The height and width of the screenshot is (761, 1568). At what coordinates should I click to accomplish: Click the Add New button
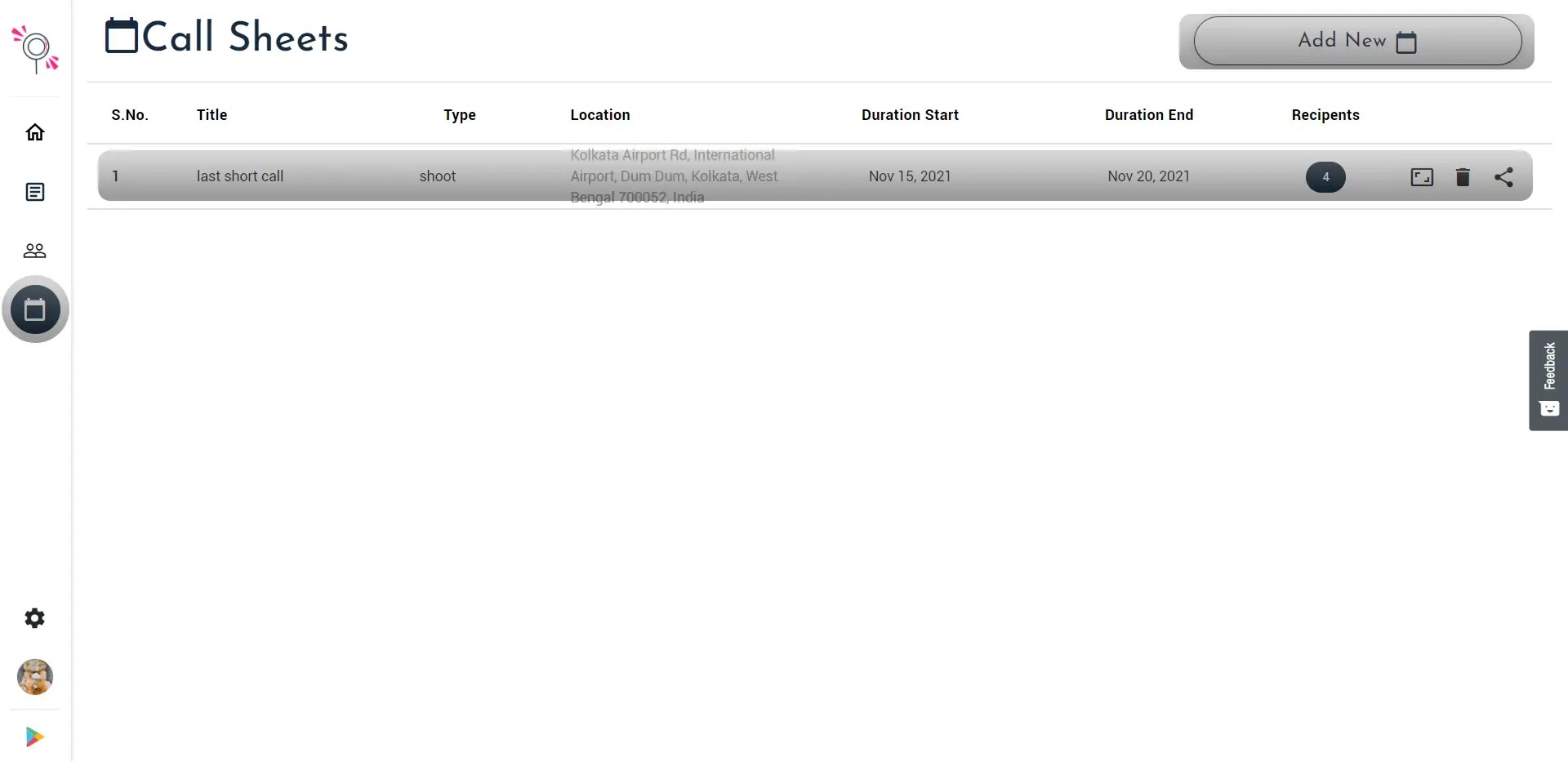(1356, 41)
